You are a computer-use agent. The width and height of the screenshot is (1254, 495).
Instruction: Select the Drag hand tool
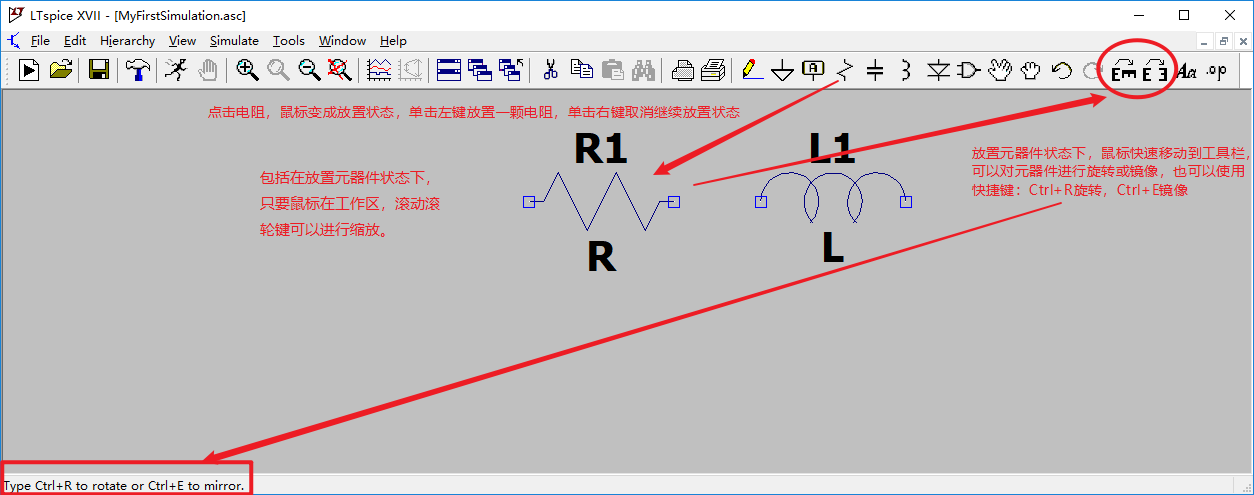coord(1031,70)
